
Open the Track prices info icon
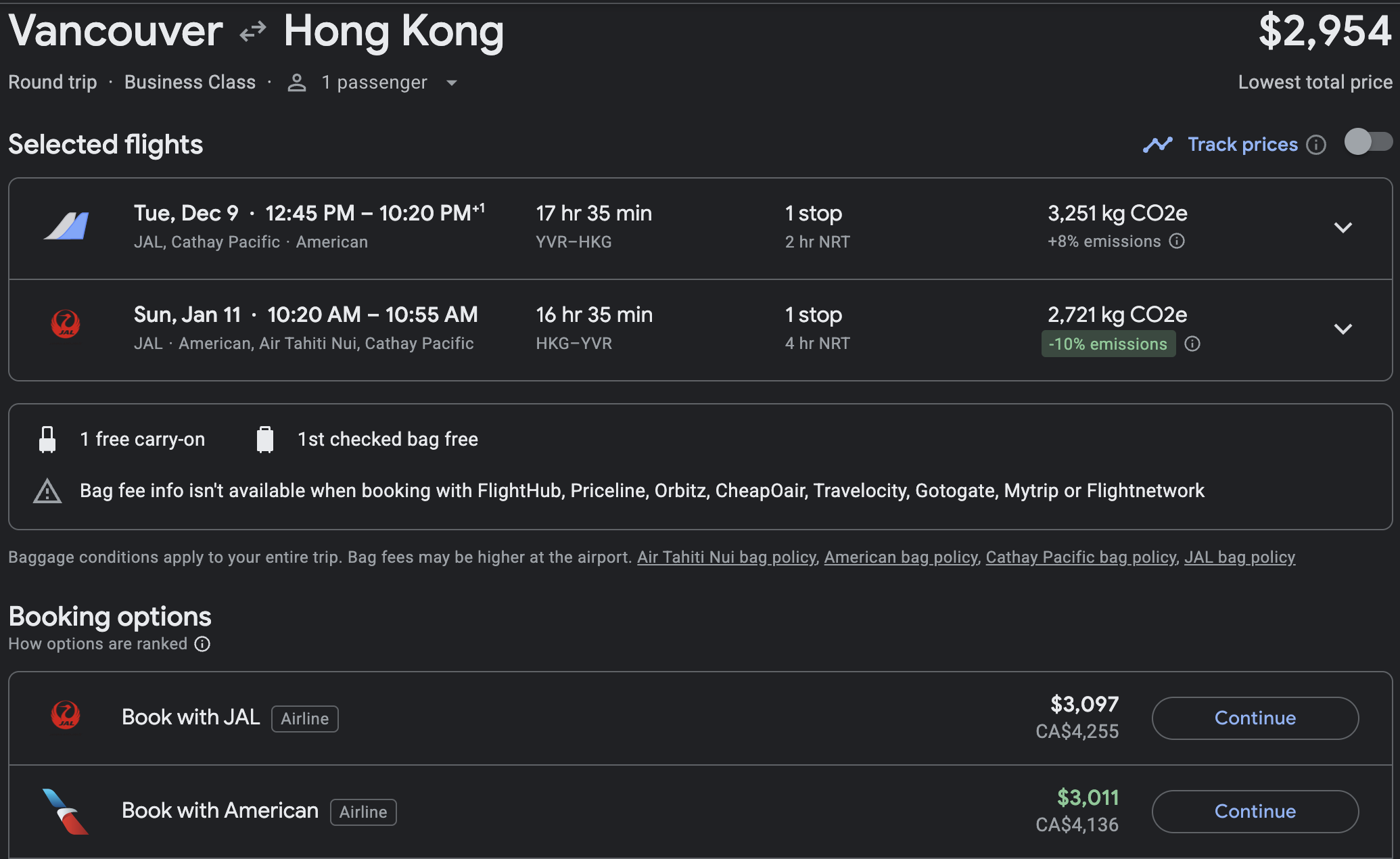[x=1316, y=145]
